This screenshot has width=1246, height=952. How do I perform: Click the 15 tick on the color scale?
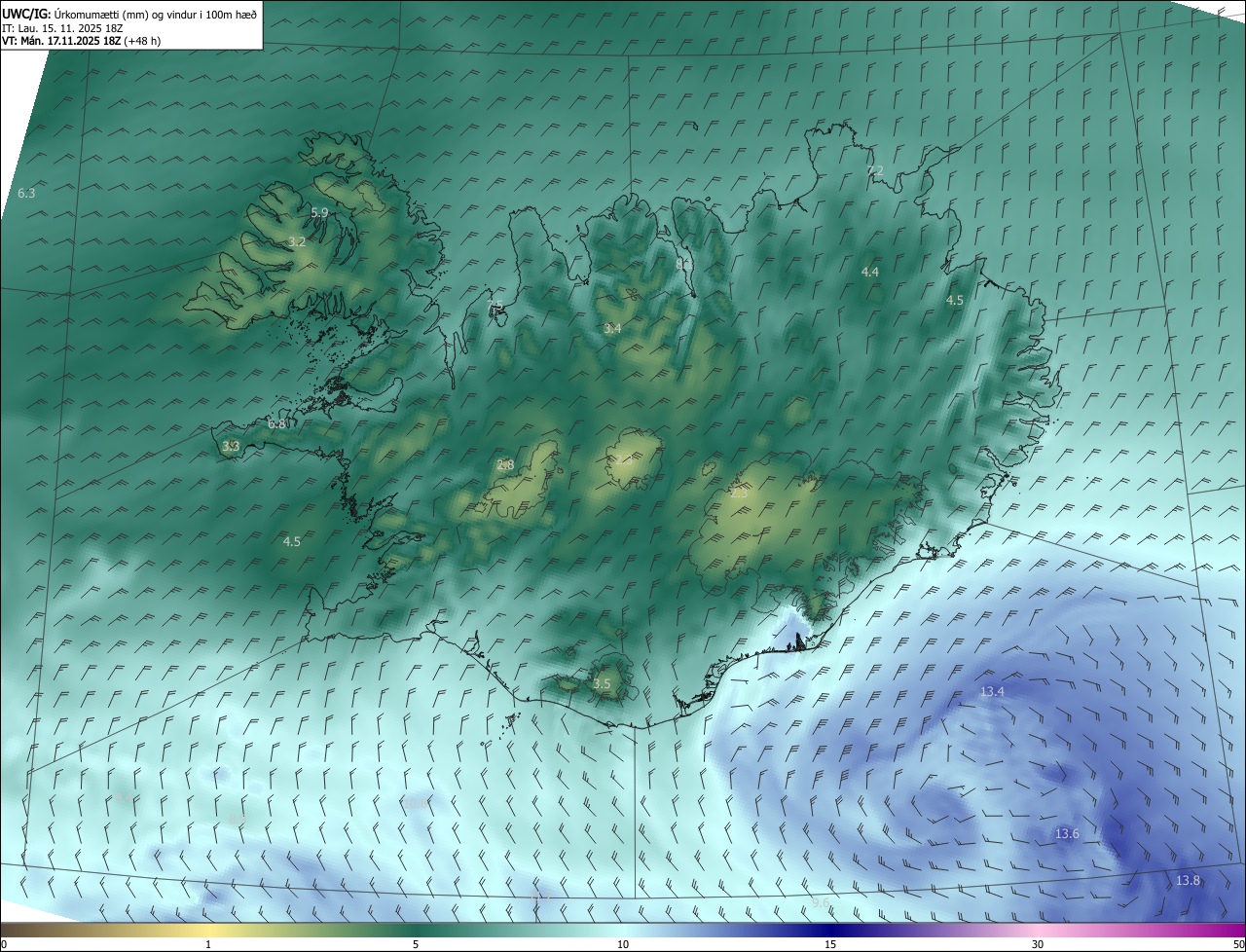830,944
